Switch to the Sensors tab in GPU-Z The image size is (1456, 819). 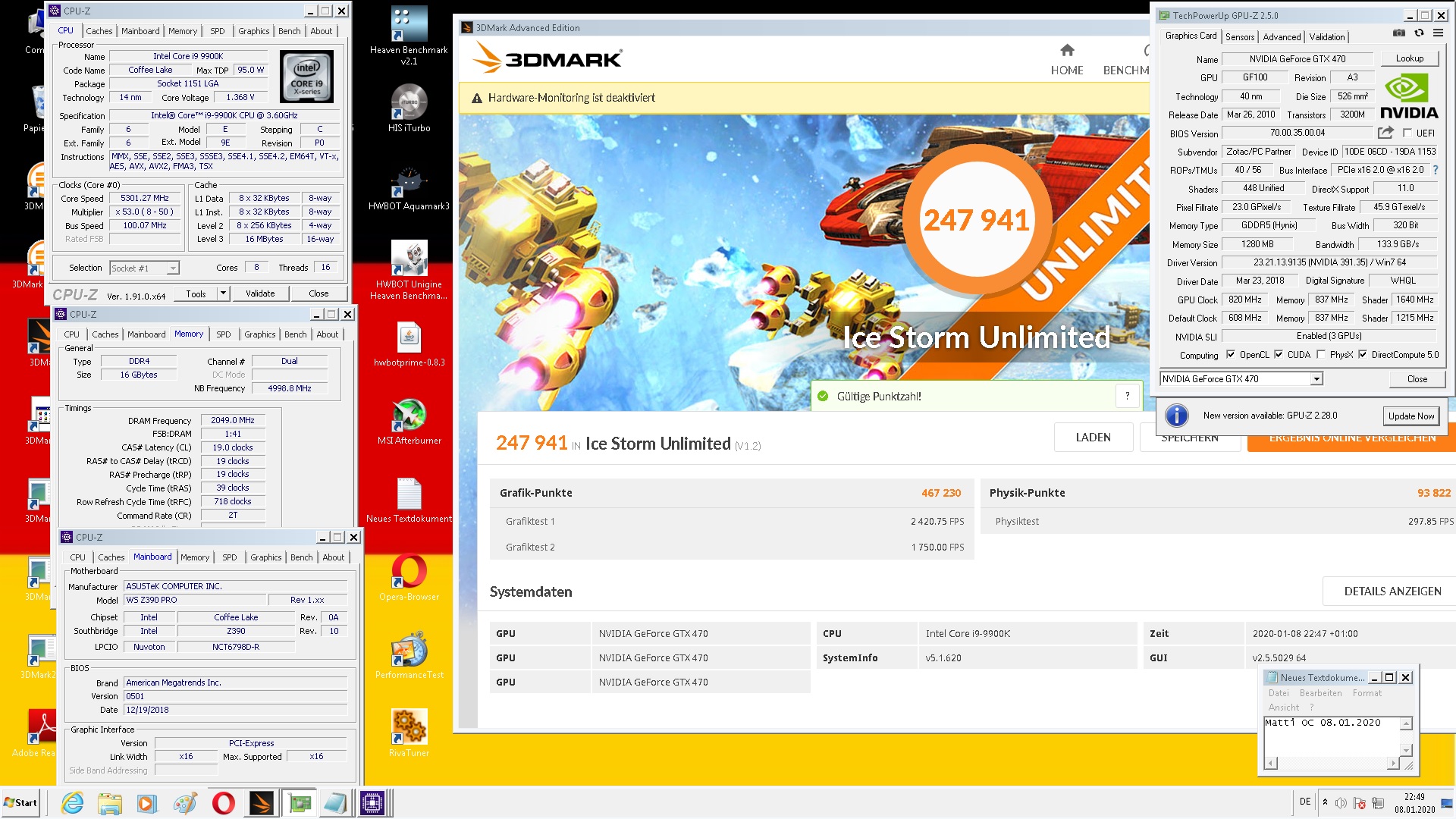[1240, 36]
